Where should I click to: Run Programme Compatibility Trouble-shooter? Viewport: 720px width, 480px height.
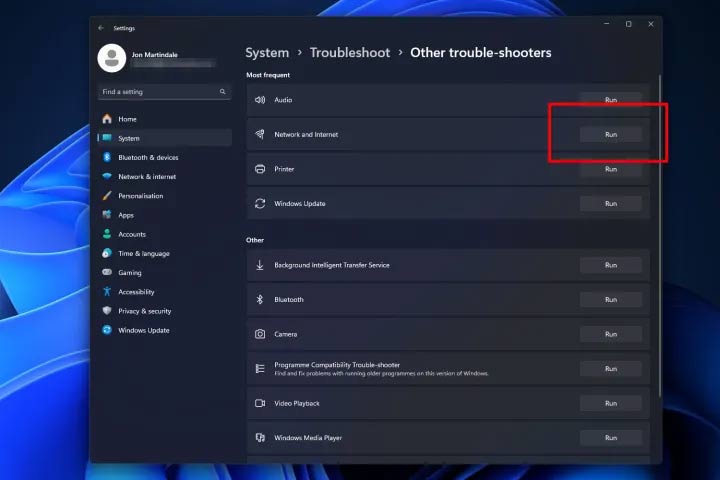click(x=610, y=368)
